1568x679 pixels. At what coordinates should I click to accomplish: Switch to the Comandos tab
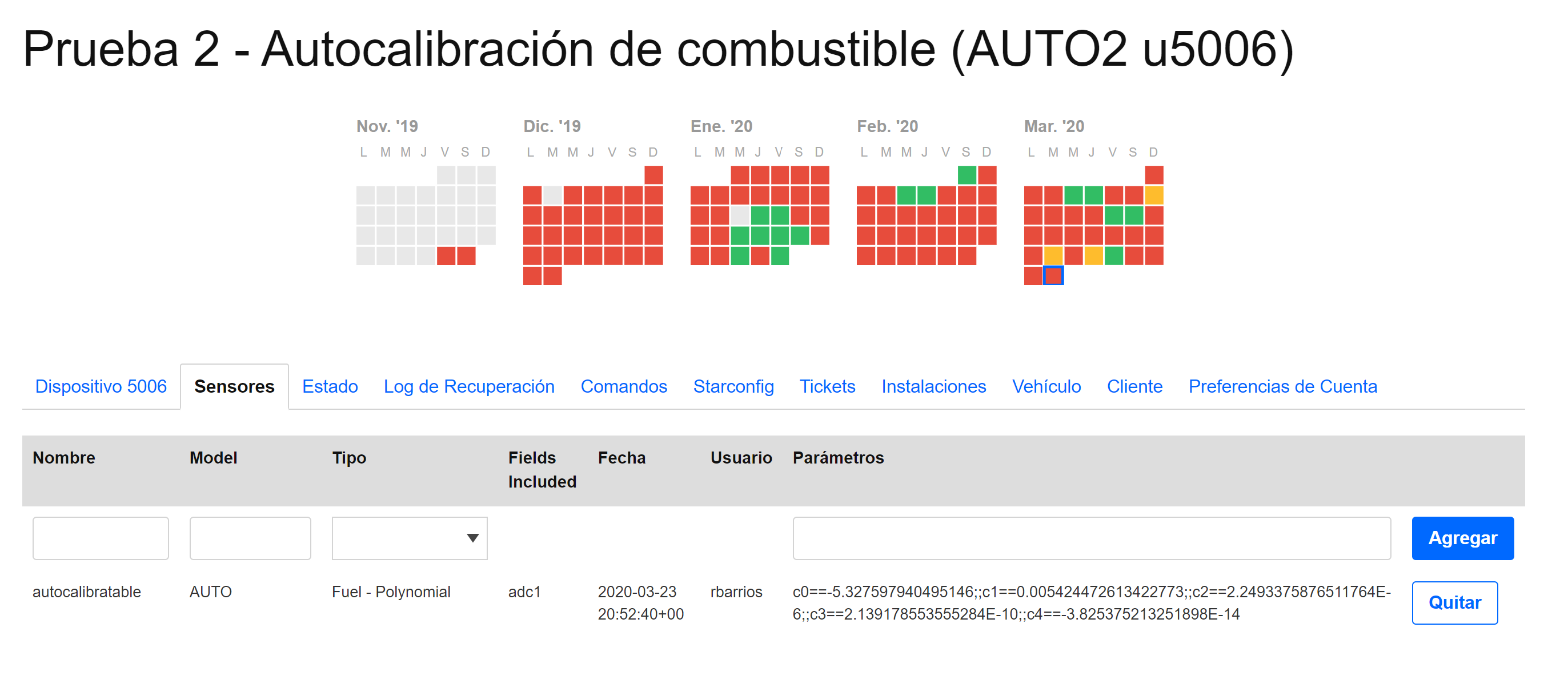point(623,386)
